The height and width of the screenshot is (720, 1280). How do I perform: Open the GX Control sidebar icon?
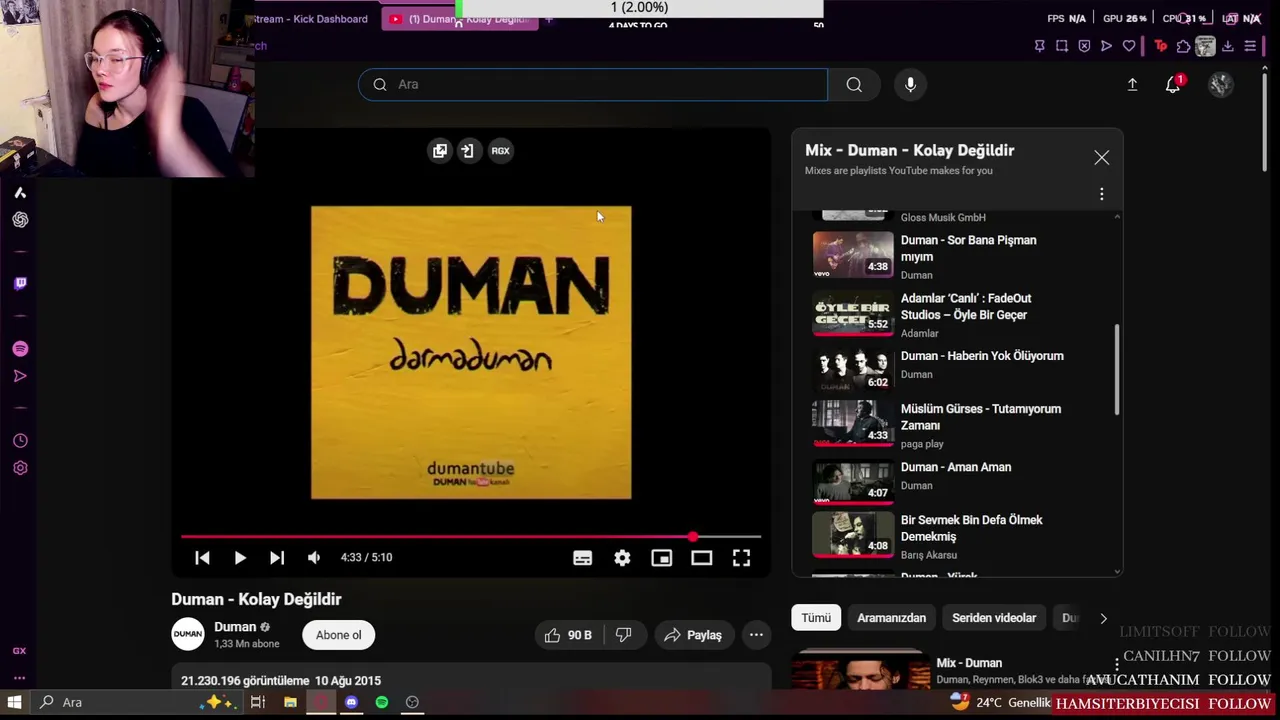point(19,651)
